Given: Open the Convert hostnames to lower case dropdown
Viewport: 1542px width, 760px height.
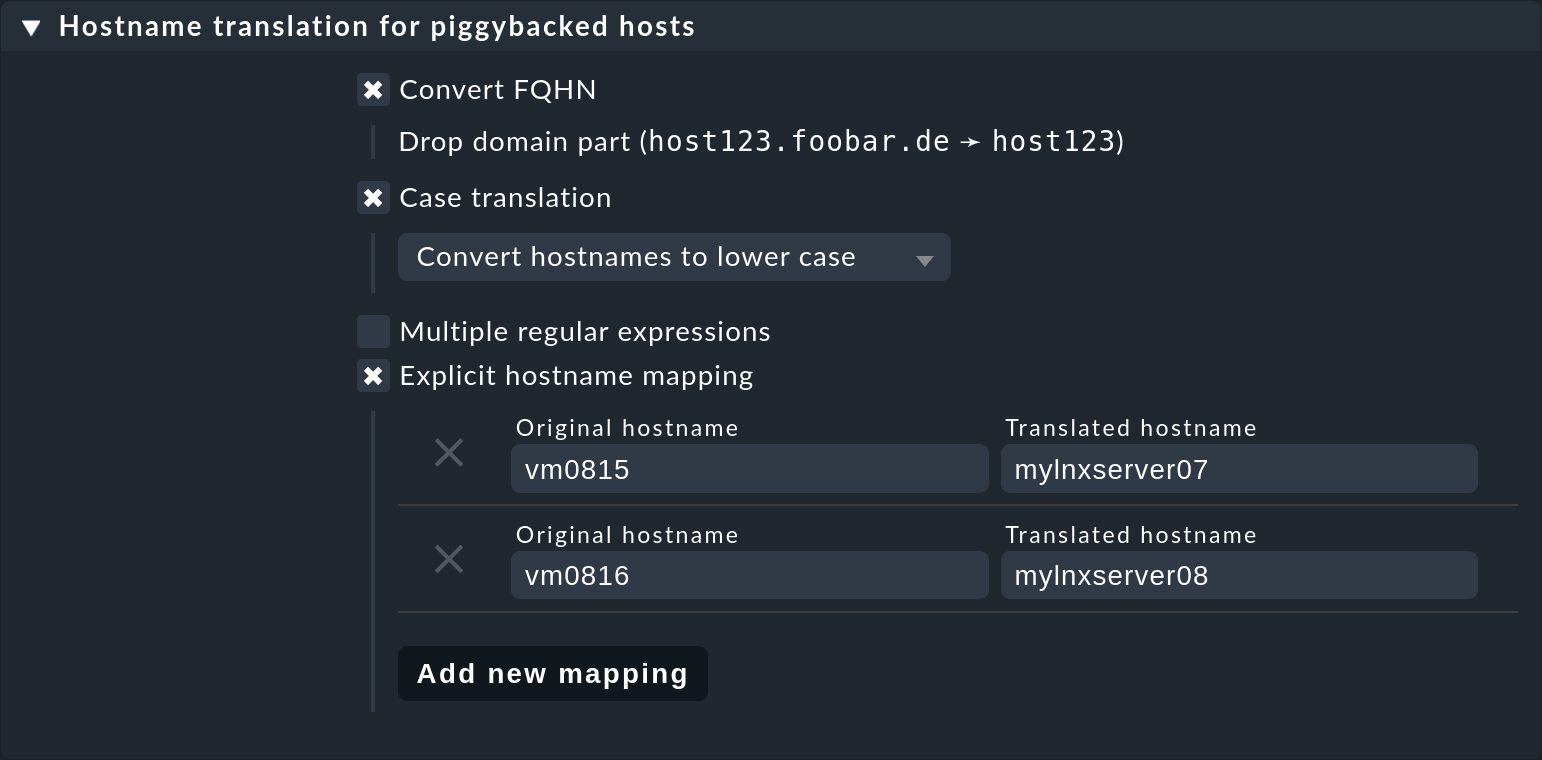Looking at the screenshot, I should [674, 257].
